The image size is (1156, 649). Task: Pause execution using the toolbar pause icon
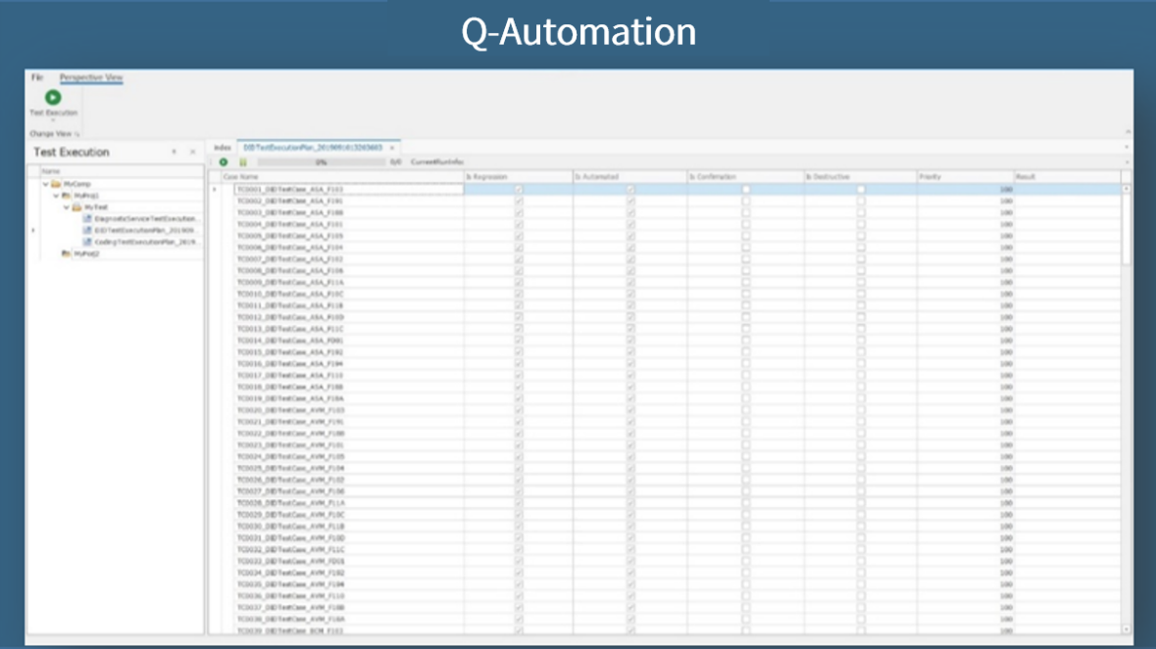click(x=243, y=162)
